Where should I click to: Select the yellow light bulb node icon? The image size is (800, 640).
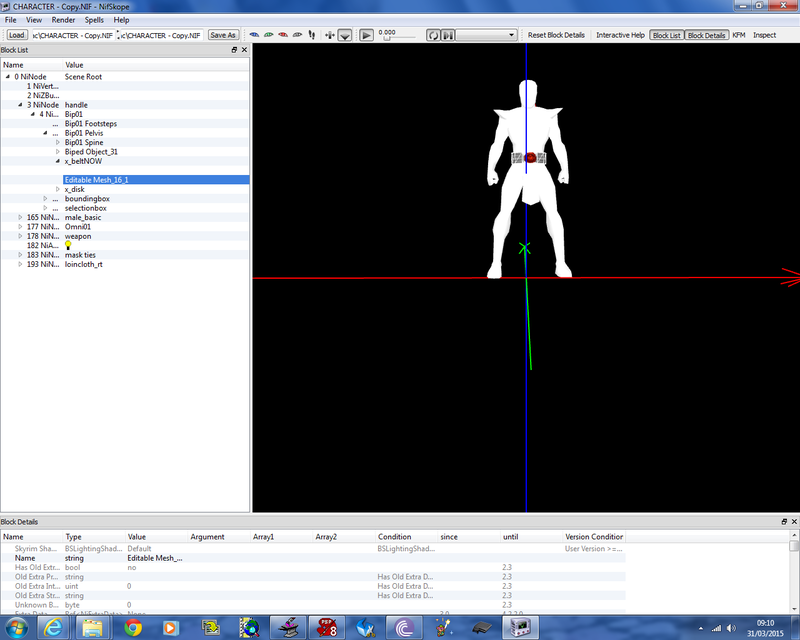(69, 245)
